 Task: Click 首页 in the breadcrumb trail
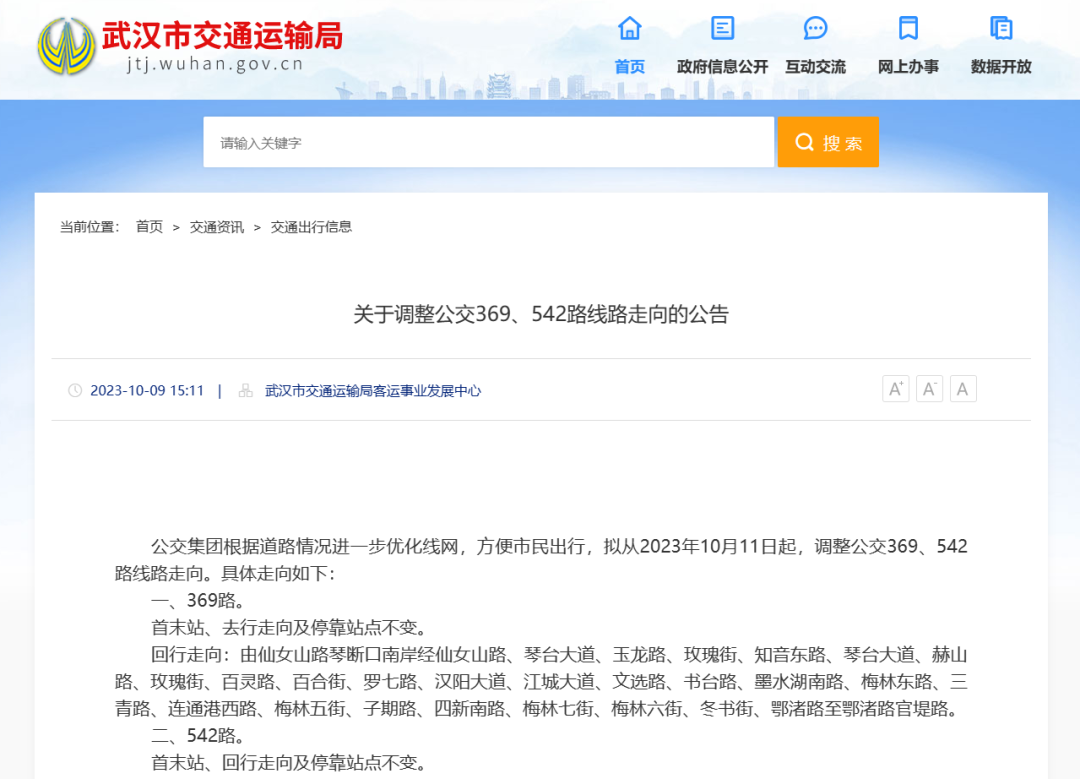coord(149,227)
